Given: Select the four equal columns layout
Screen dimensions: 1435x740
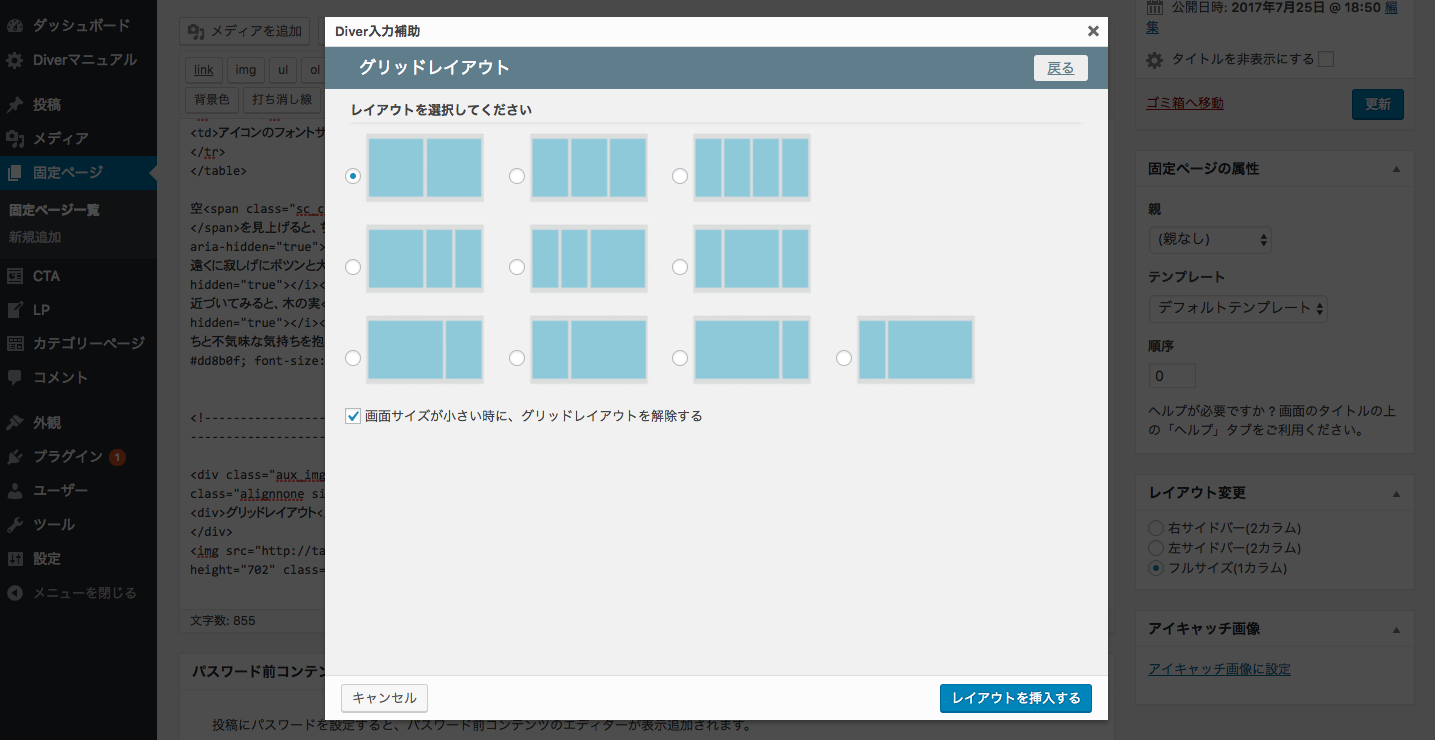Looking at the screenshot, I should coord(680,176).
